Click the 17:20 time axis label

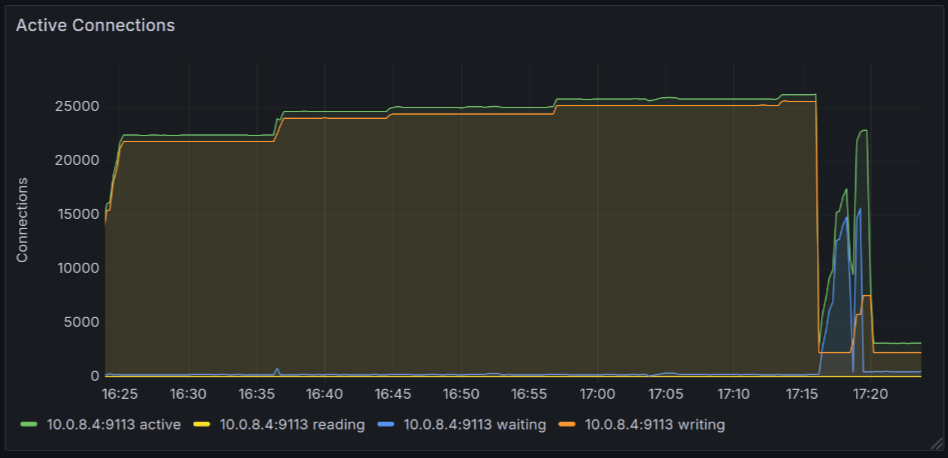pyautogui.click(x=871, y=394)
